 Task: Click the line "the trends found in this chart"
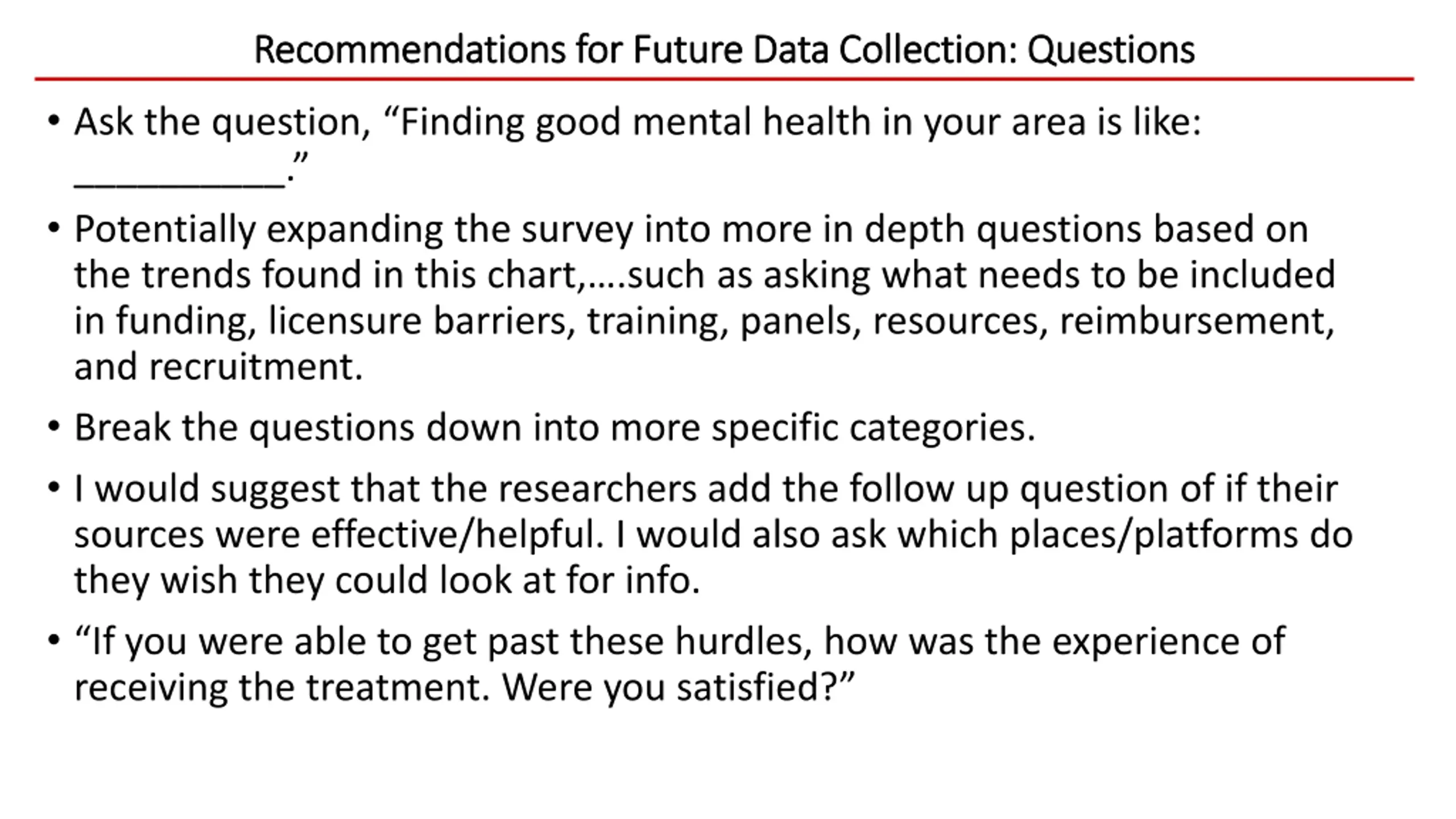tap(705, 275)
